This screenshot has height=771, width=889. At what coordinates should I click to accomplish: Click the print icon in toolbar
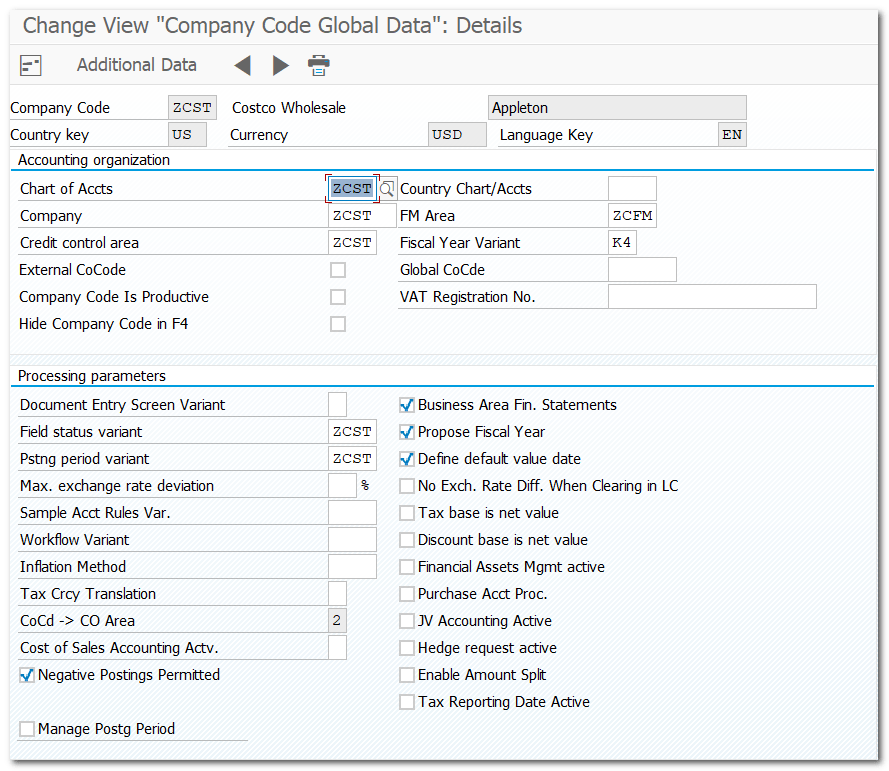319,66
